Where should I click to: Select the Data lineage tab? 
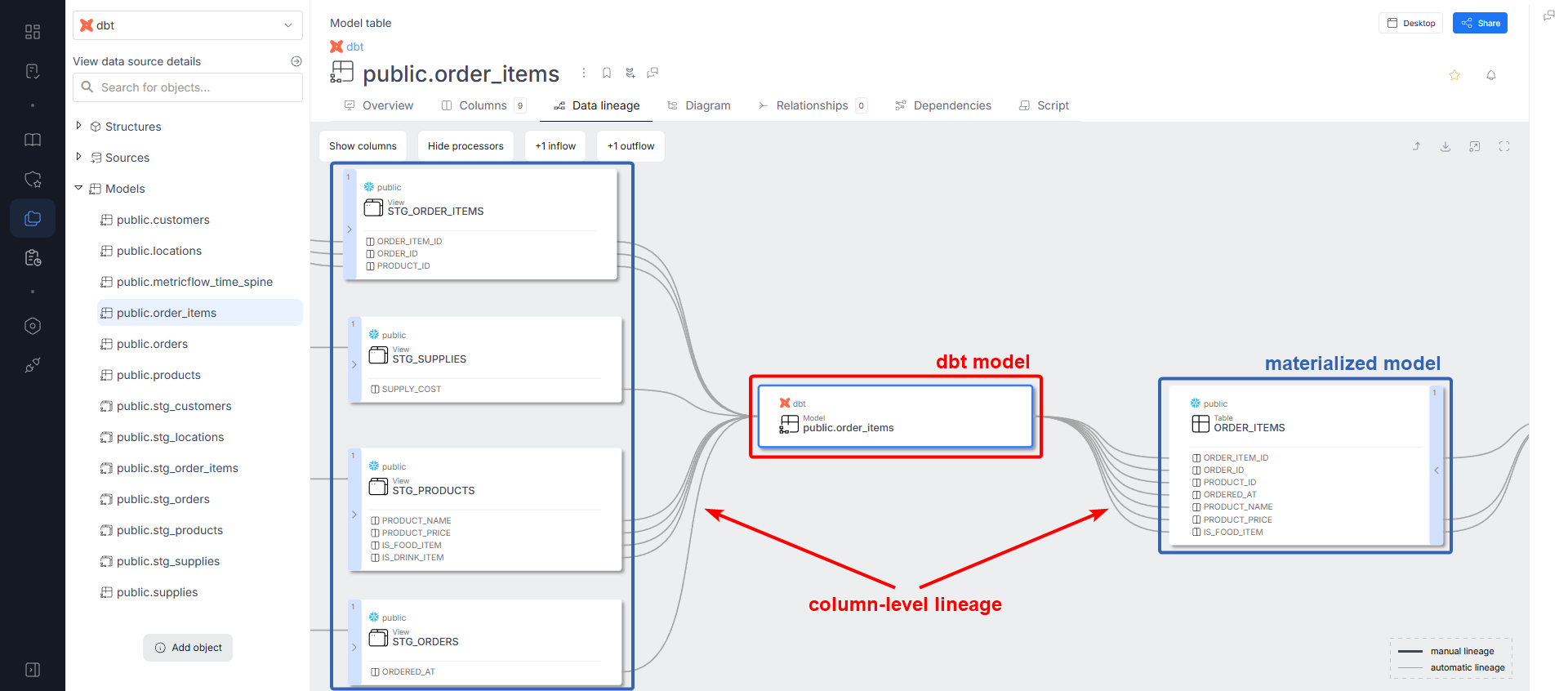click(x=597, y=105)
